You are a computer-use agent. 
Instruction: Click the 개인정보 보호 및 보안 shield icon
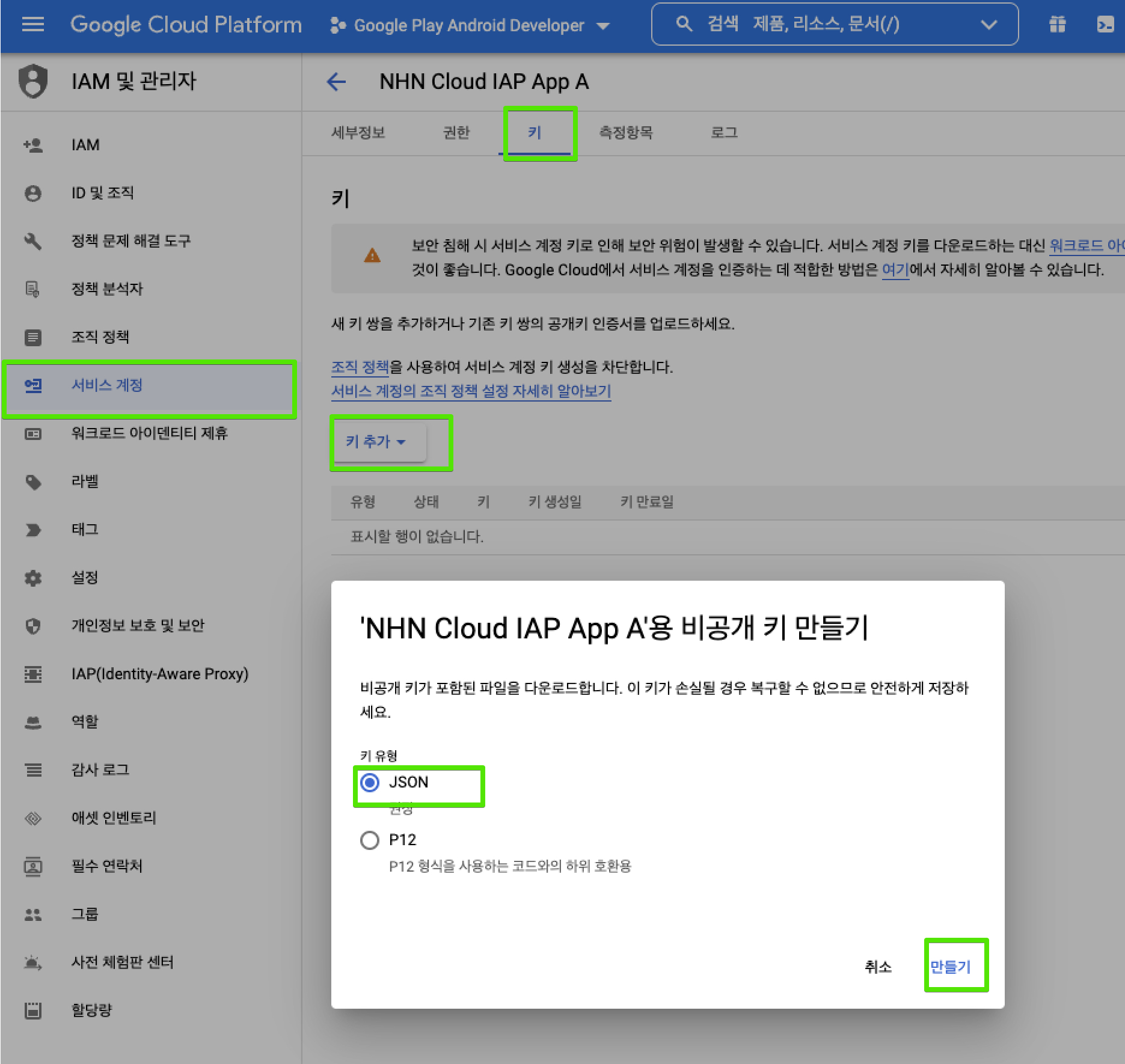pos(33,626)
